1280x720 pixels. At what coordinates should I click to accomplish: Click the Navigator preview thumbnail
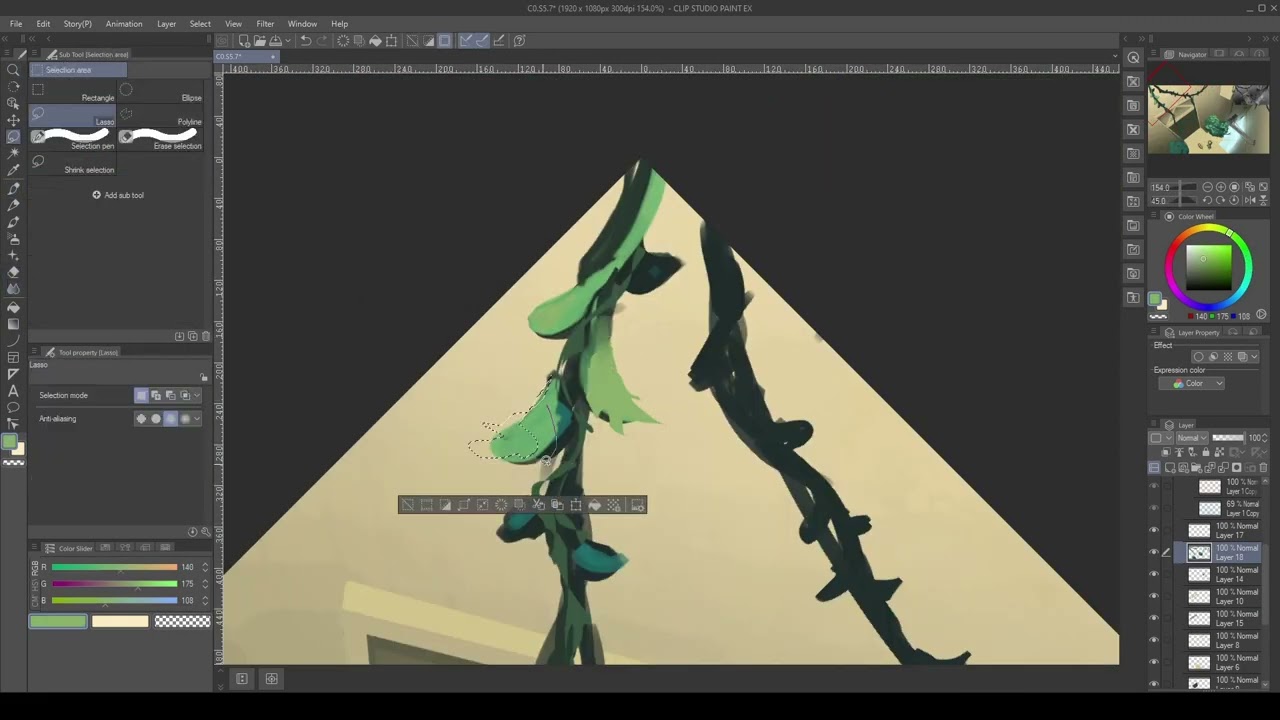point(1208,120)
